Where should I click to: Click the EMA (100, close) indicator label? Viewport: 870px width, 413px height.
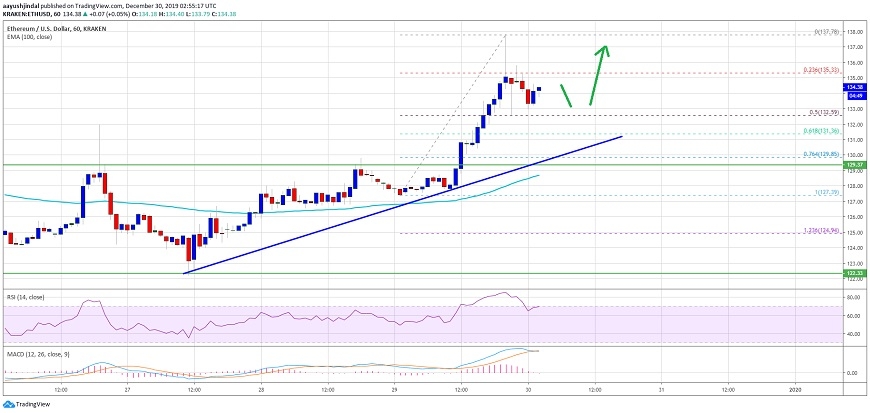pyautogui.click(x=28, y=36)
